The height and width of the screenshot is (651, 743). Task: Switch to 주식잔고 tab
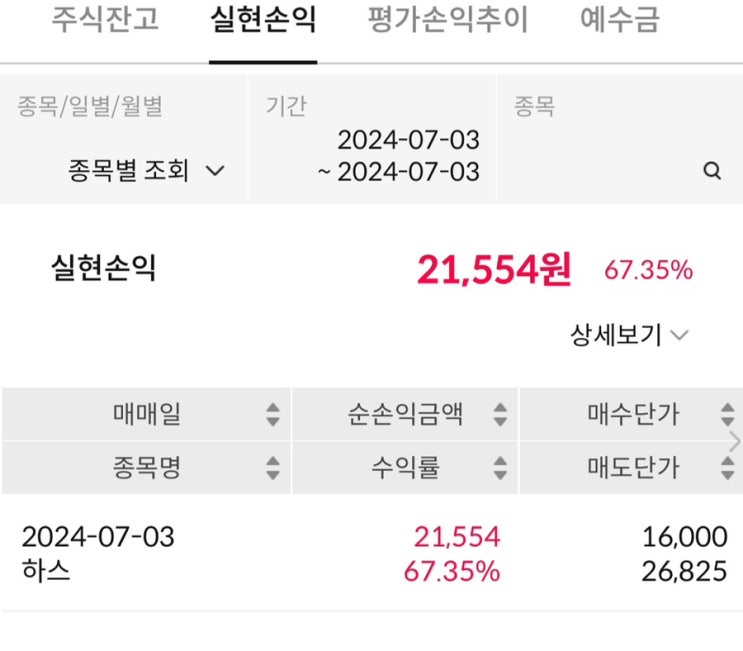click(x=105, y=20)
